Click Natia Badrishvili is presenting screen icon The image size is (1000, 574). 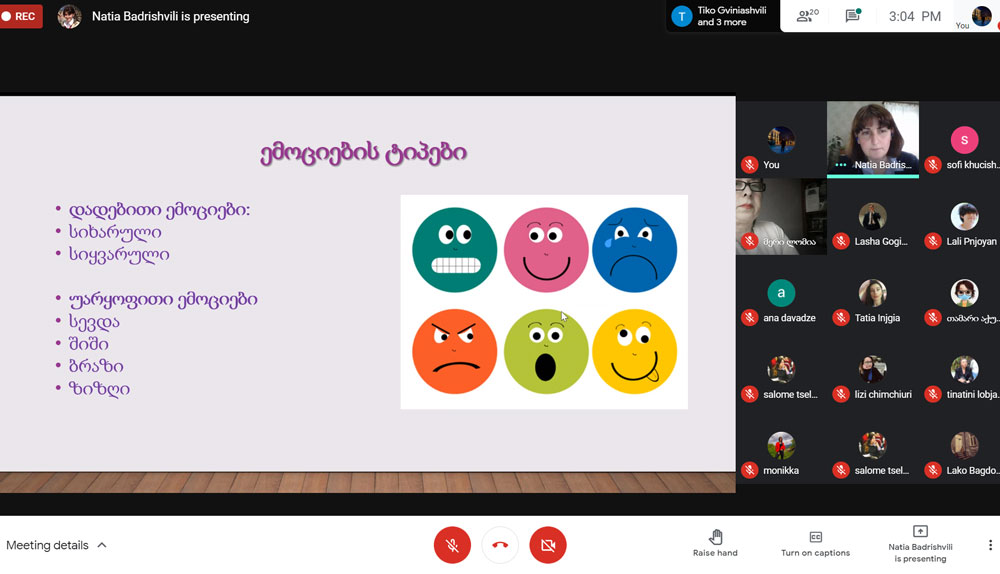[x=920, y=532]
